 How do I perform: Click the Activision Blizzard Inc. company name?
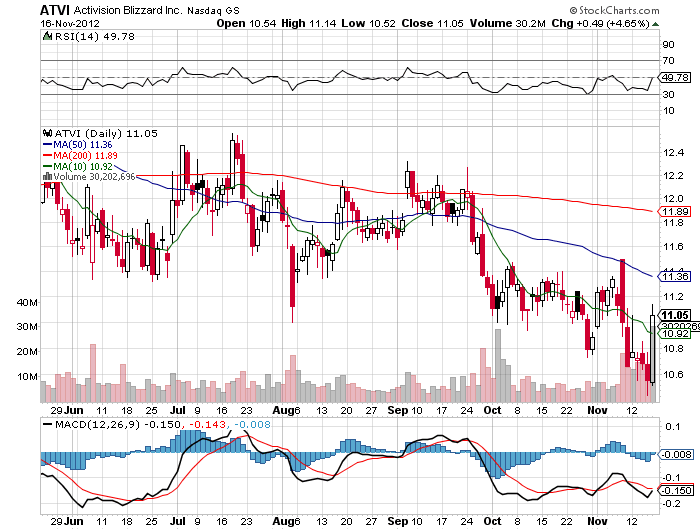tap(128, 10)
